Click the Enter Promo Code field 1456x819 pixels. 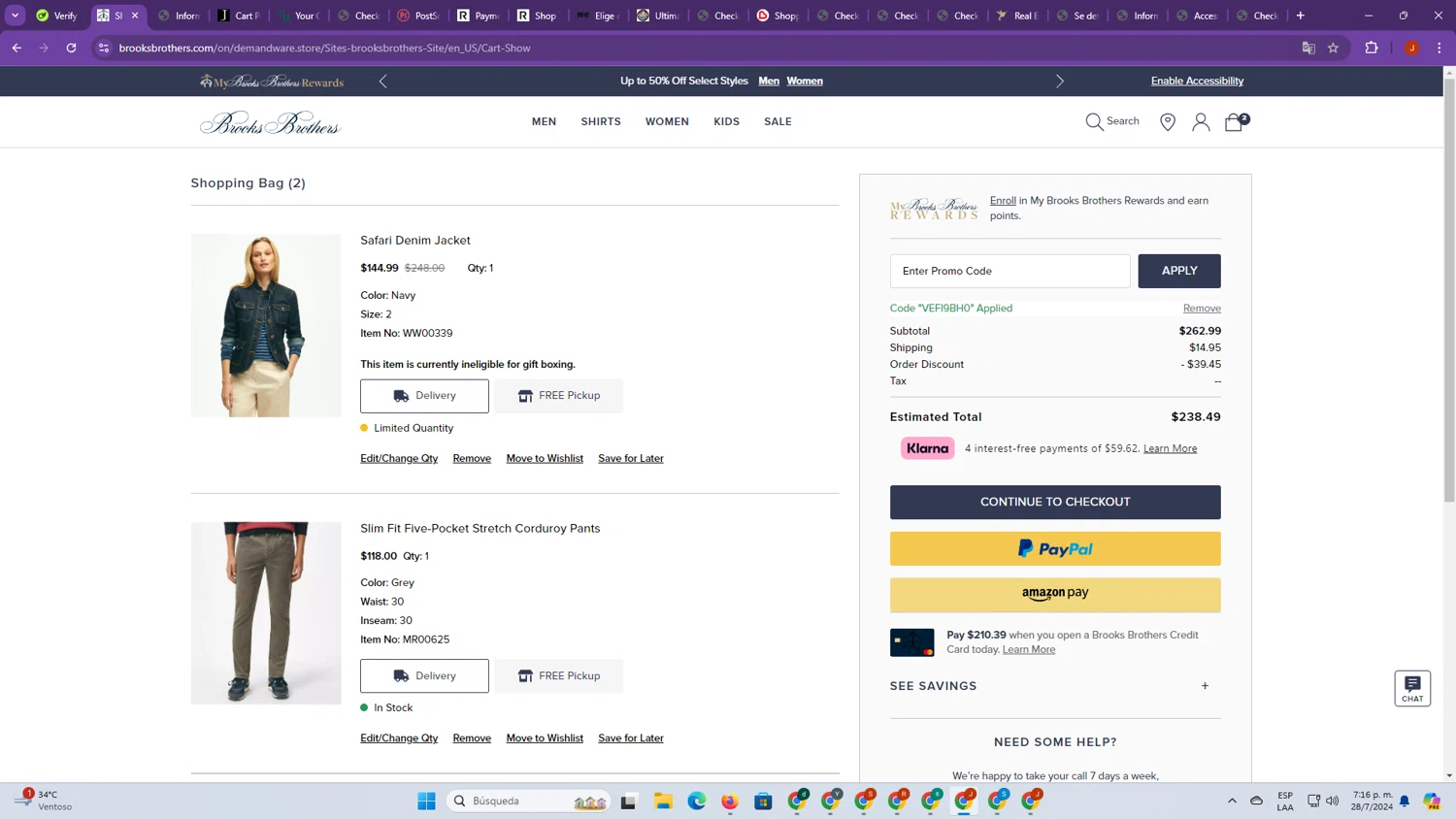(1009, 271)
